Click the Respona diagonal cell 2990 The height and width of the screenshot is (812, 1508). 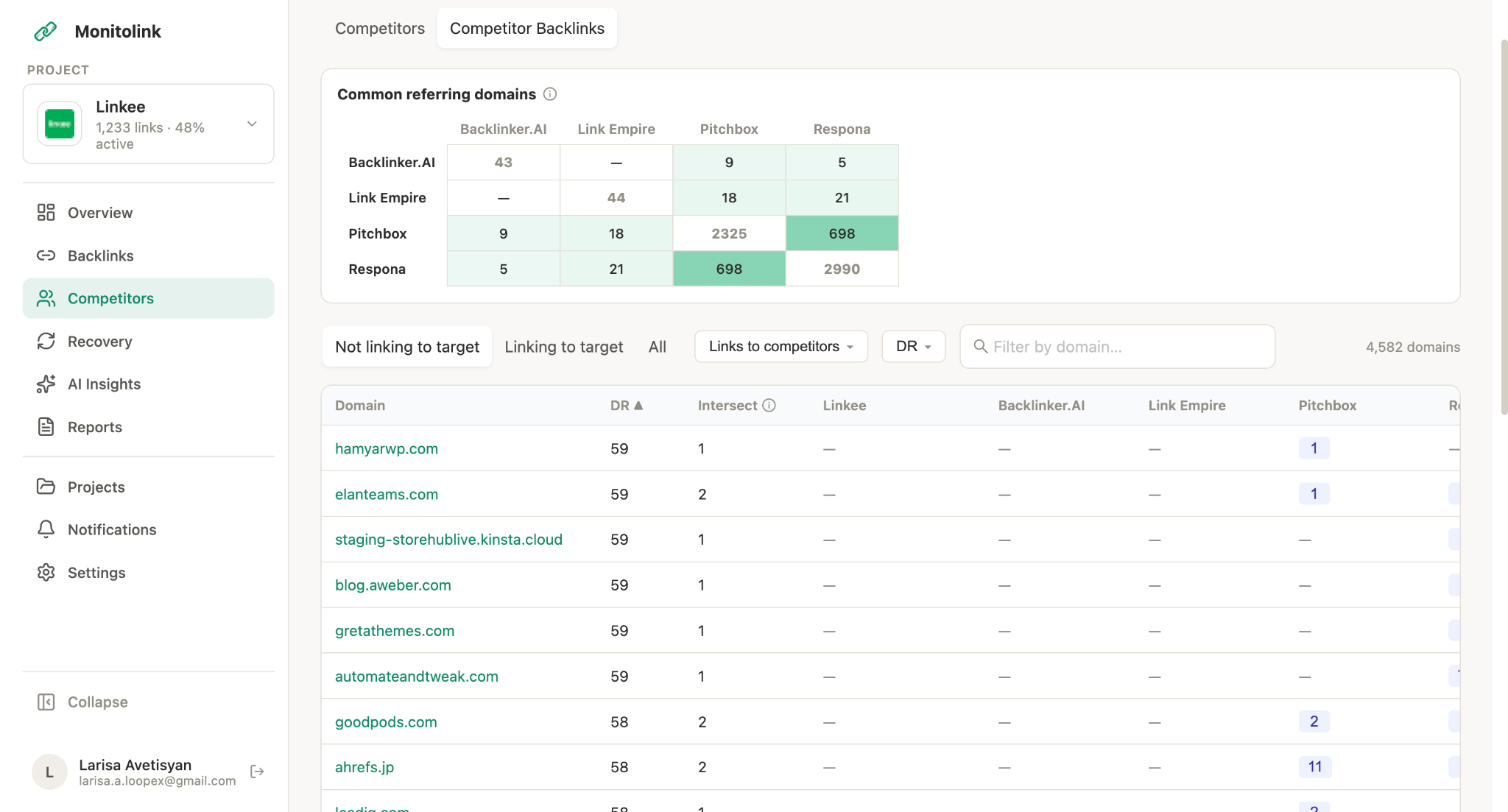[842, 269]
